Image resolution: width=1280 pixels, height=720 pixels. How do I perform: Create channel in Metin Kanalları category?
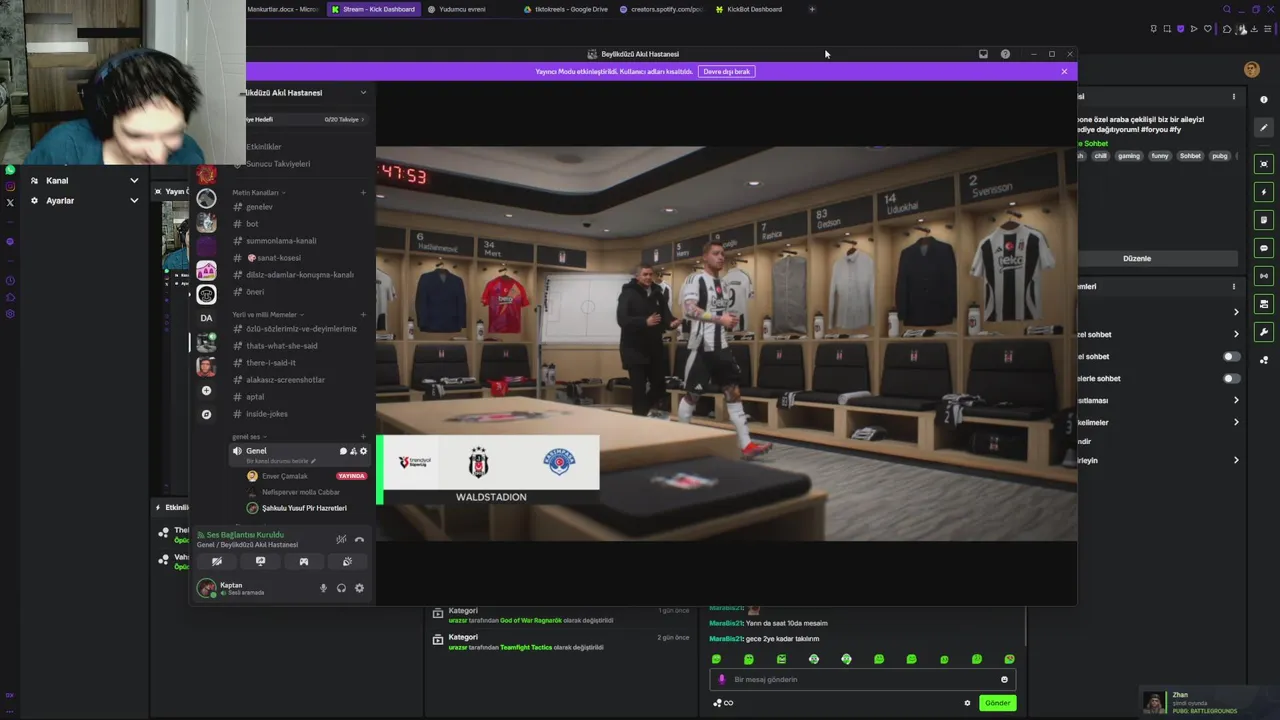pyautogui.click(x=363, y=192)
